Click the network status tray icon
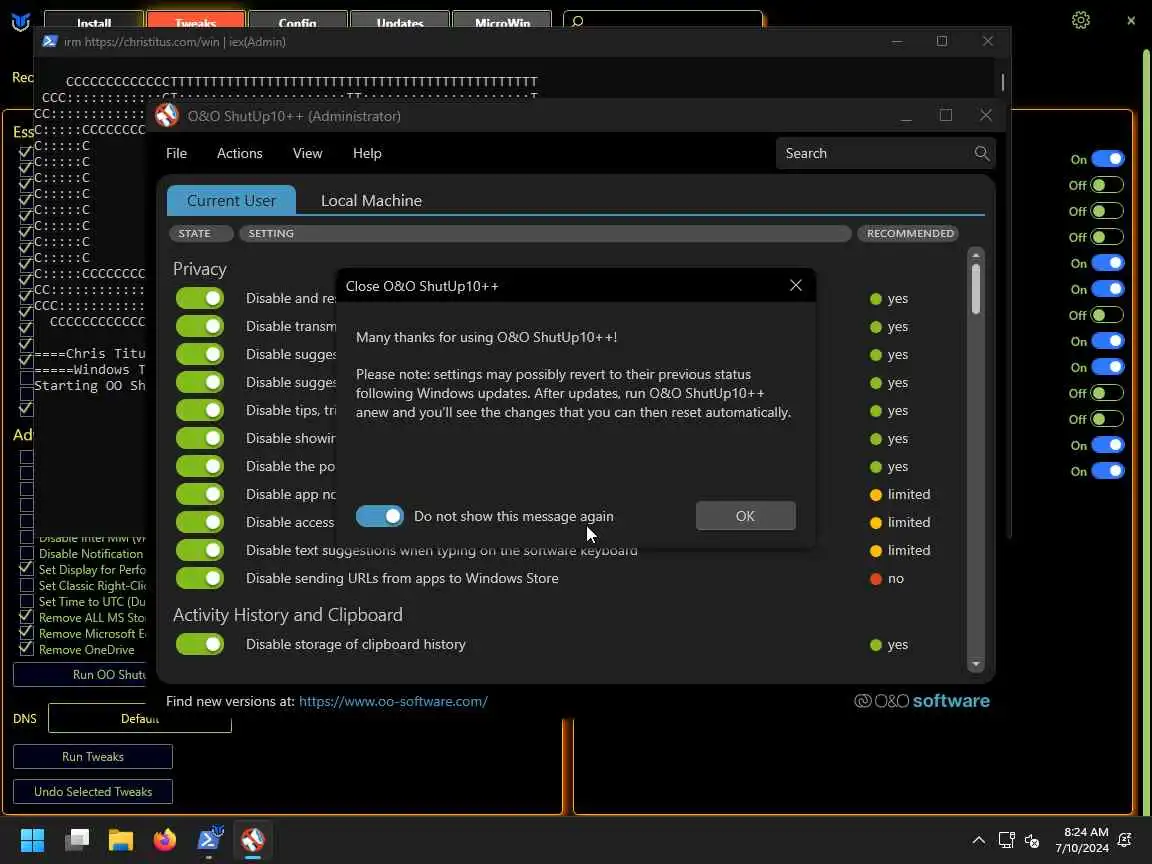 [x=1006, y=840]
